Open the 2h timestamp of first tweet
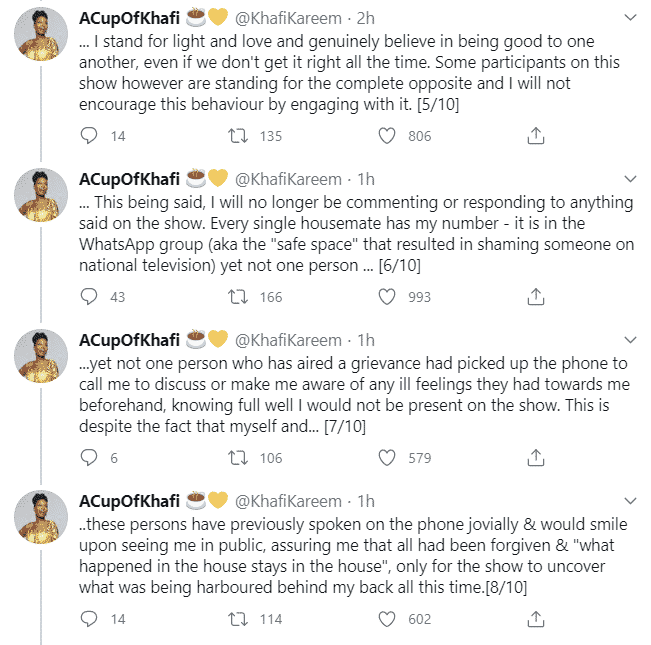 click(365, 18)
